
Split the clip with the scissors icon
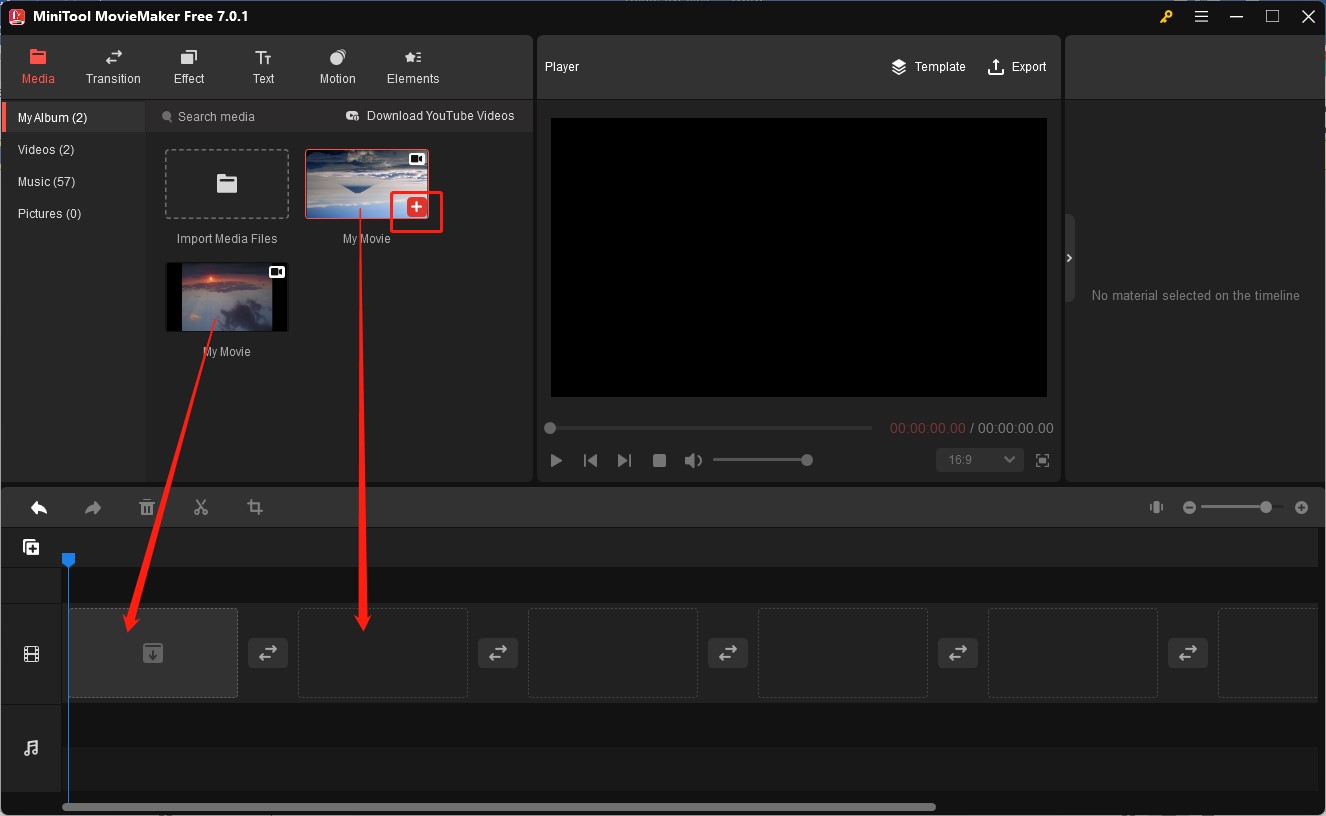coord(201,507)
